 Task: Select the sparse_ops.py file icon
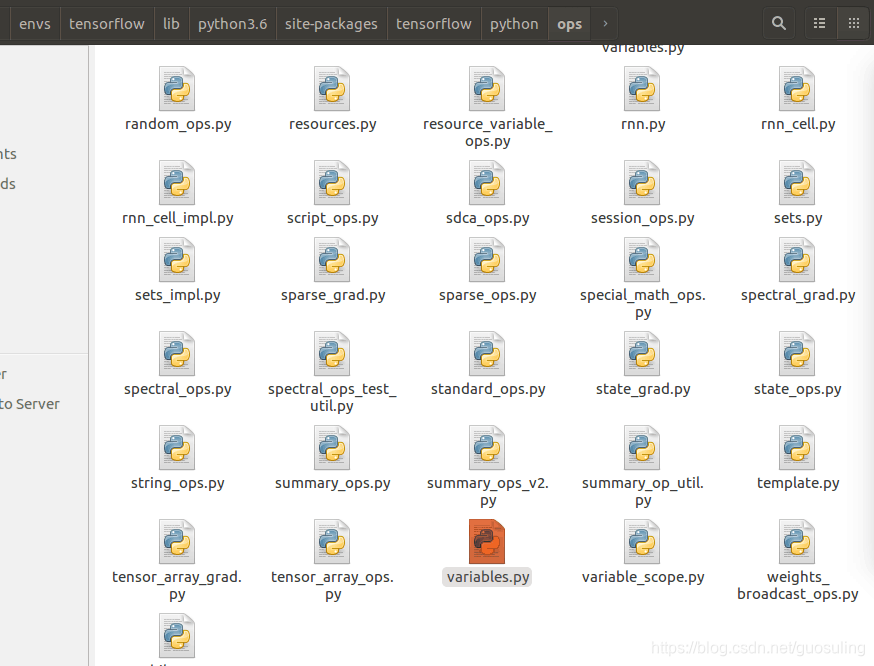[x=487, y=260]
